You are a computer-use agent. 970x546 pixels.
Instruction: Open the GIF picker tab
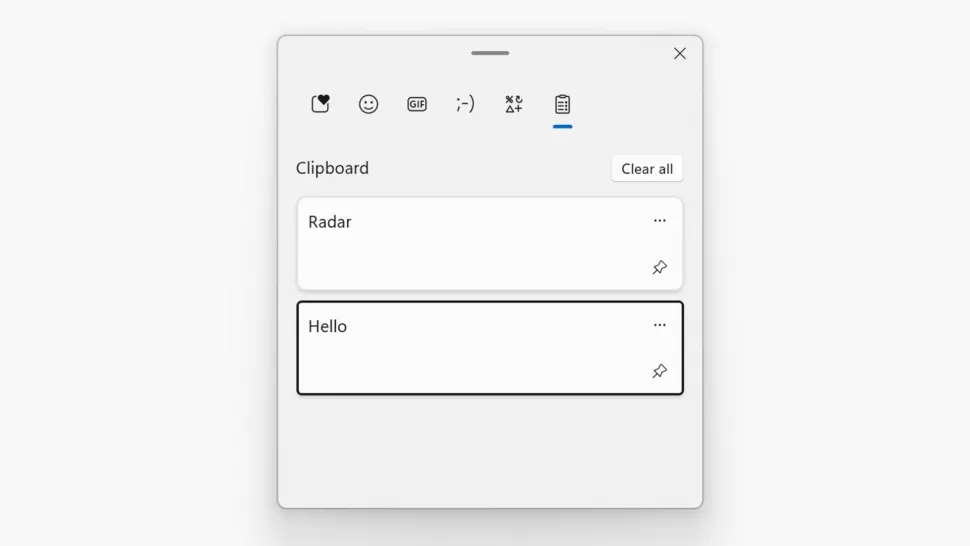tap(417, 104)
